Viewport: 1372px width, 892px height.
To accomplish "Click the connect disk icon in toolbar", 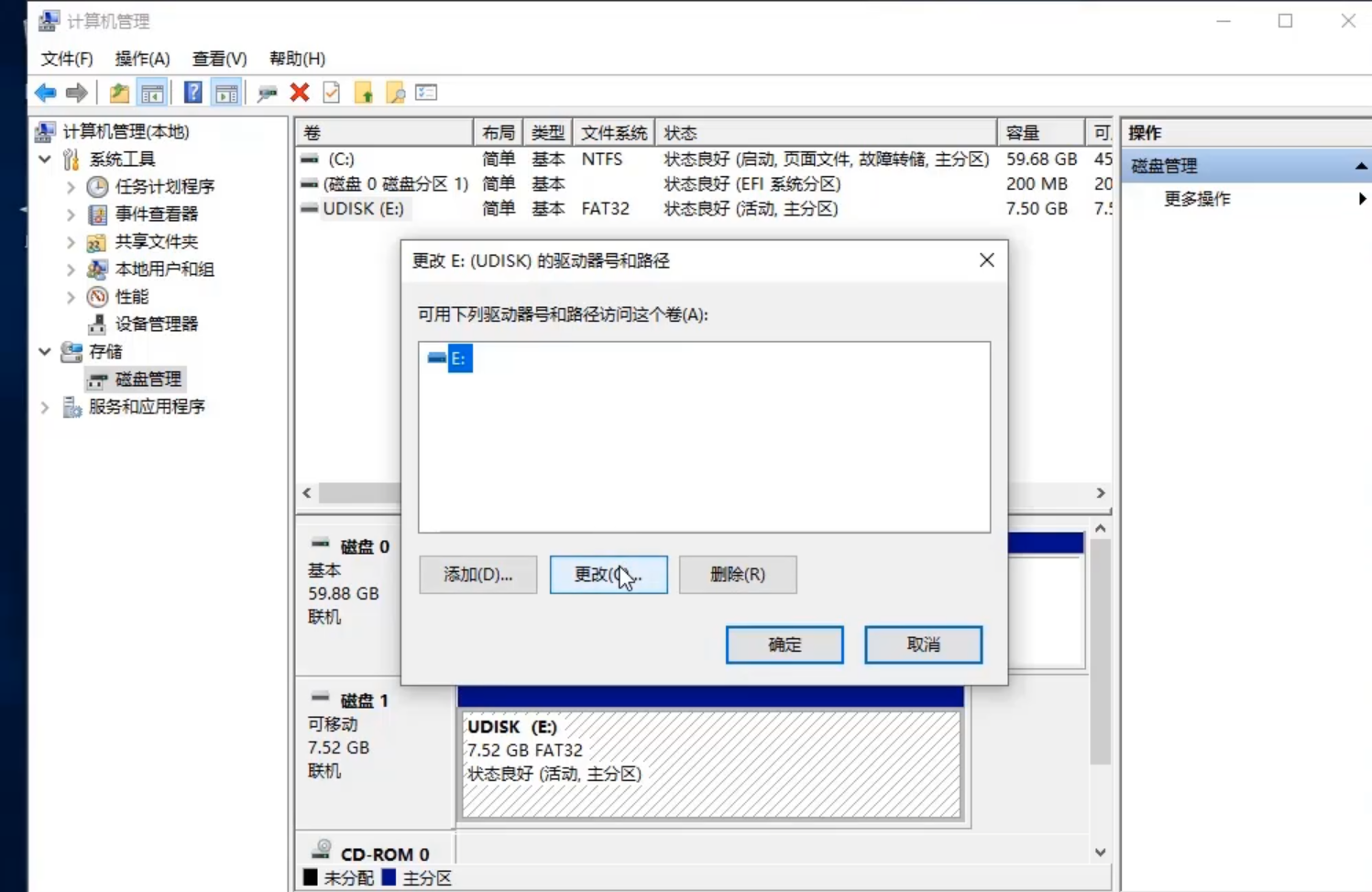I will 267,93.
